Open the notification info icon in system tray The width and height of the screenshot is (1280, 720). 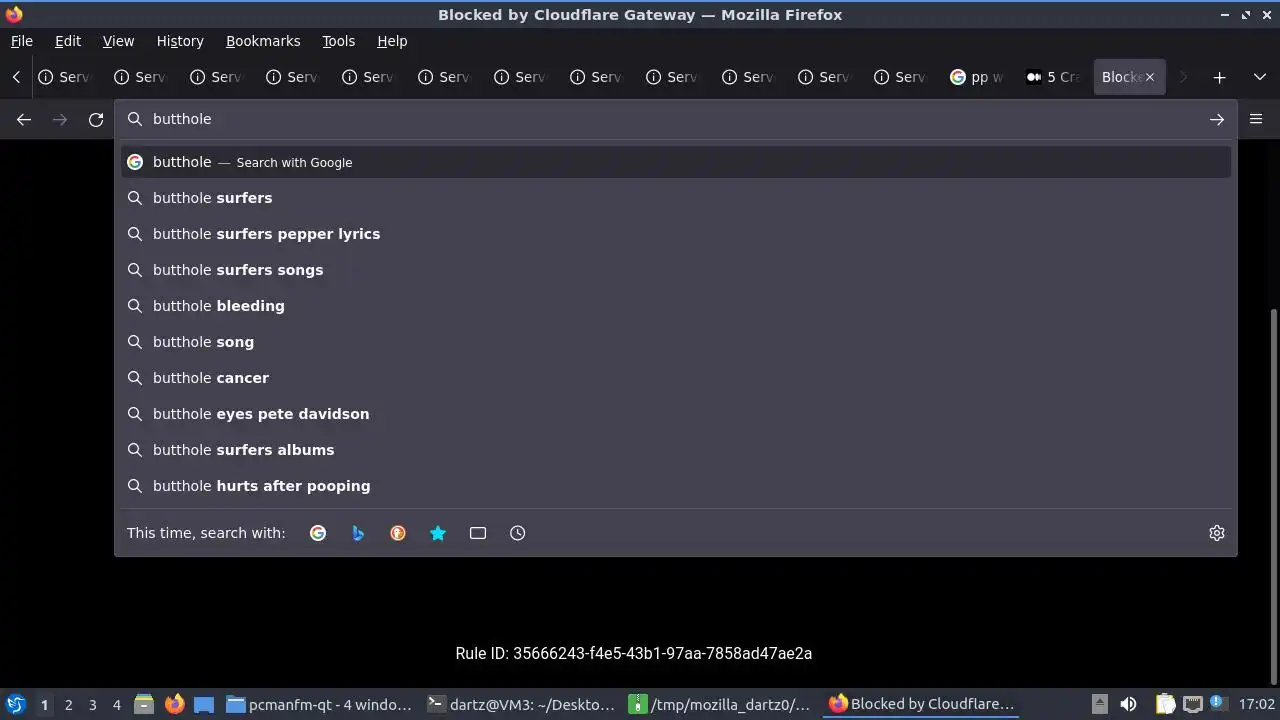(1217, 703)
